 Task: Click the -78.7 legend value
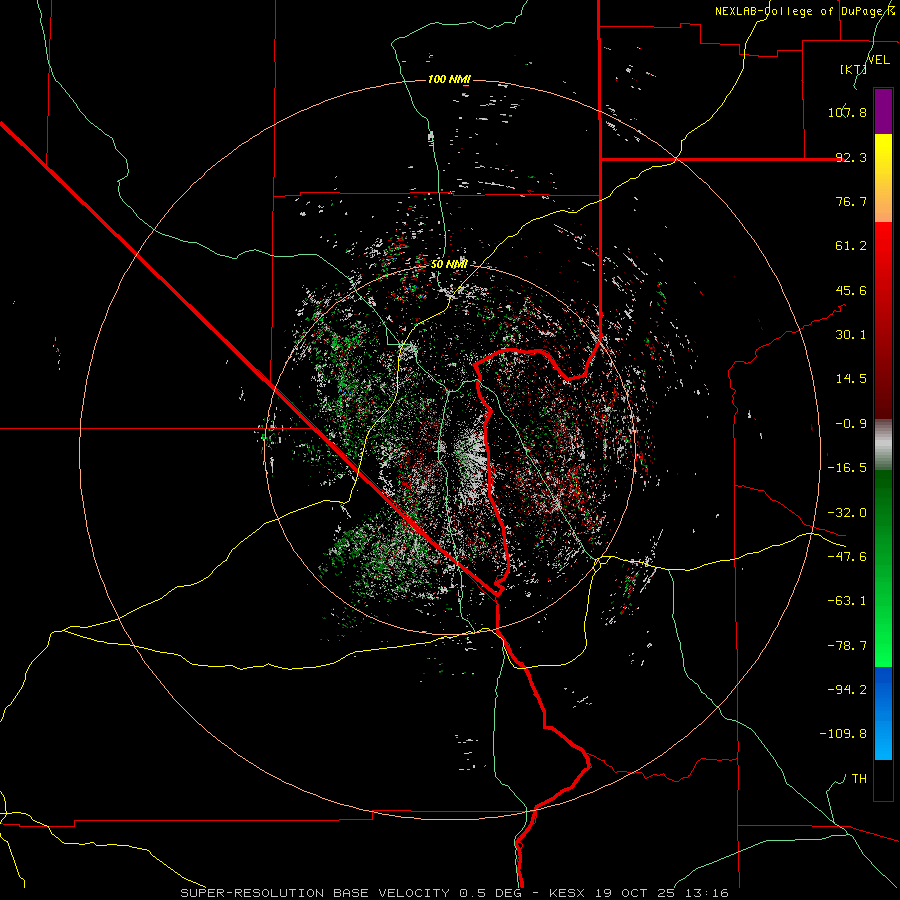847,646
